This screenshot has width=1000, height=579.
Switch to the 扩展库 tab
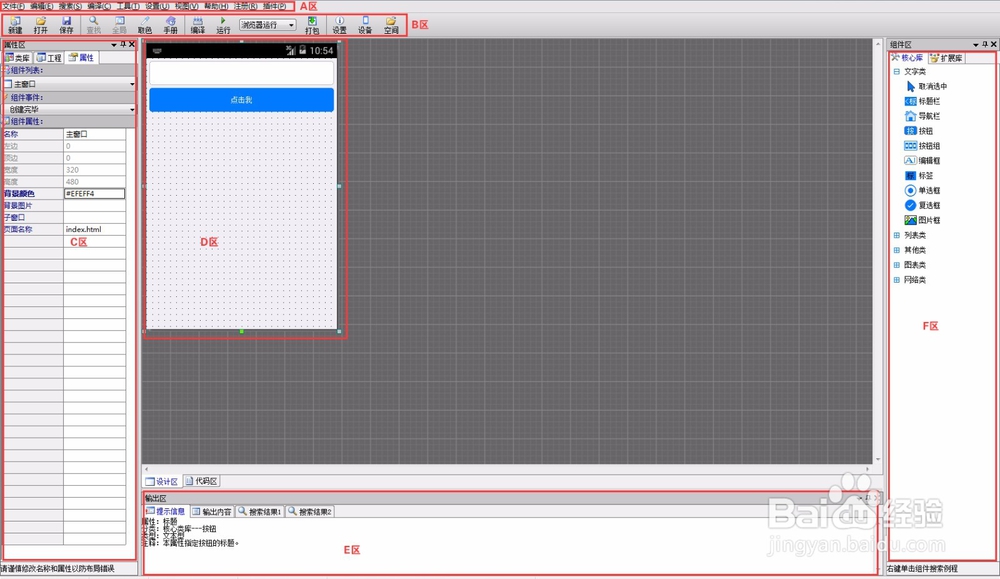(x=947, y=58)
